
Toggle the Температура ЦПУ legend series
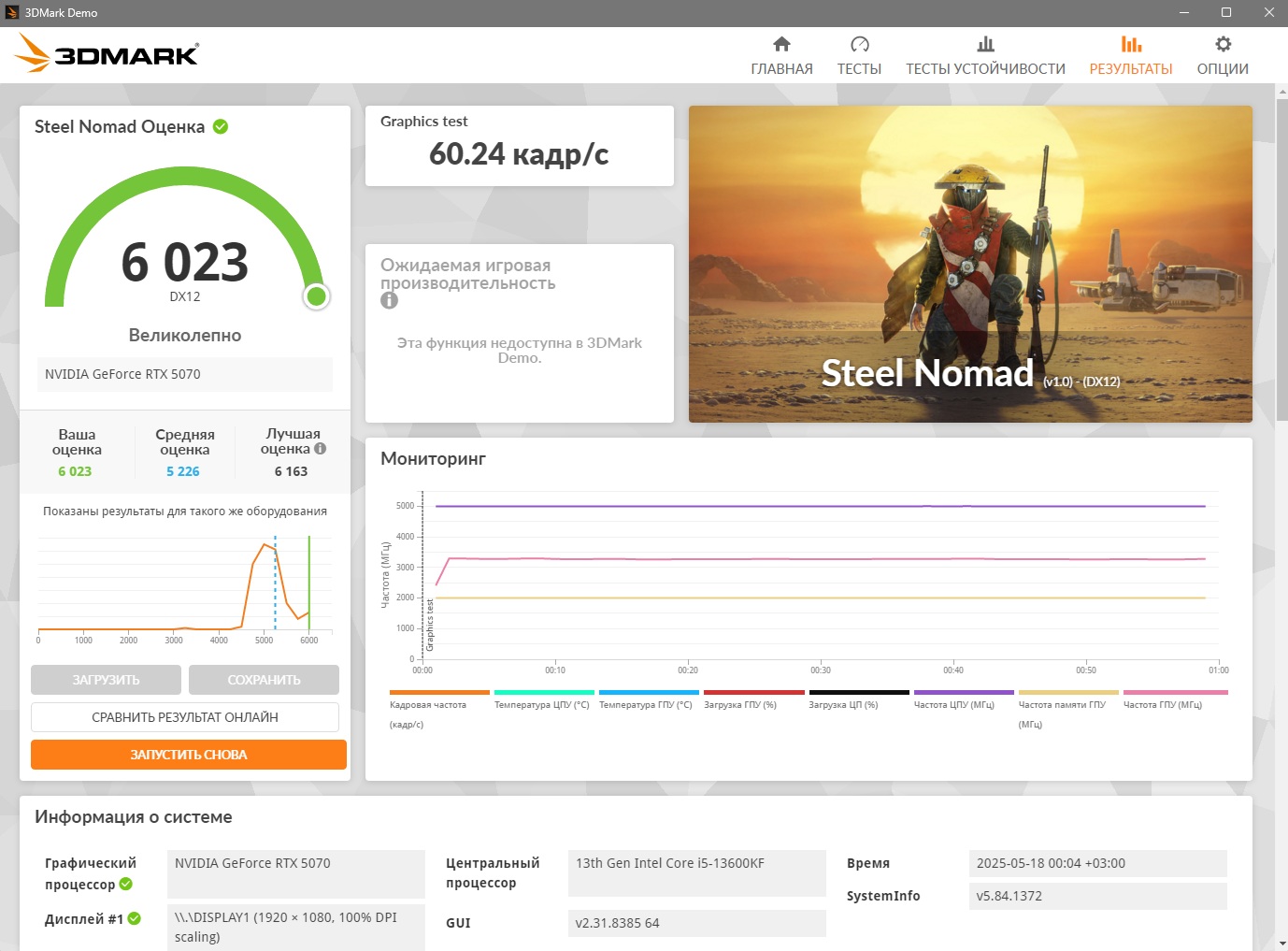pyautogui.click(x=542, y=699)
